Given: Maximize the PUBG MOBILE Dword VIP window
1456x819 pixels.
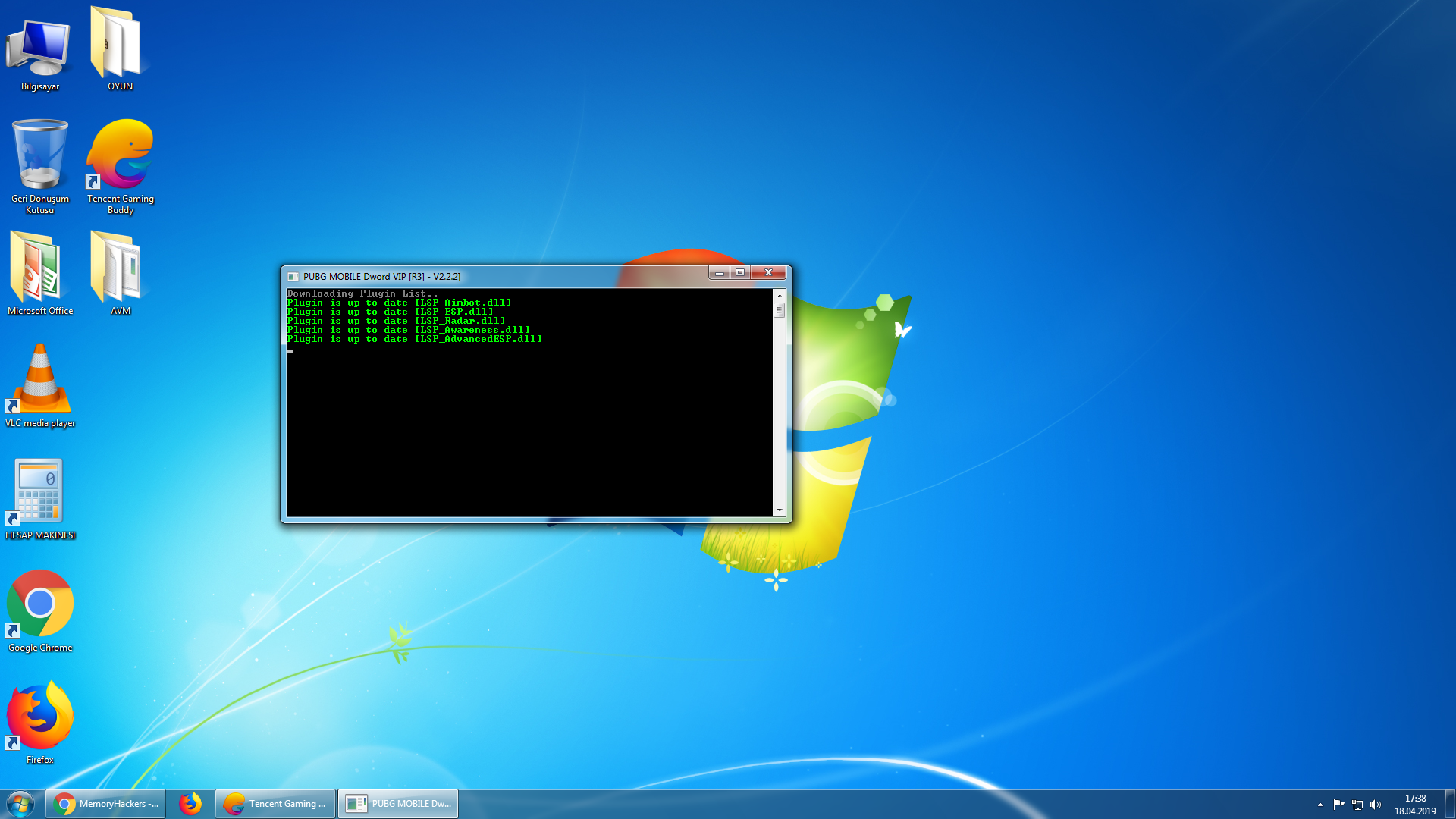Looking at the screenshot, I should point(740,272).
